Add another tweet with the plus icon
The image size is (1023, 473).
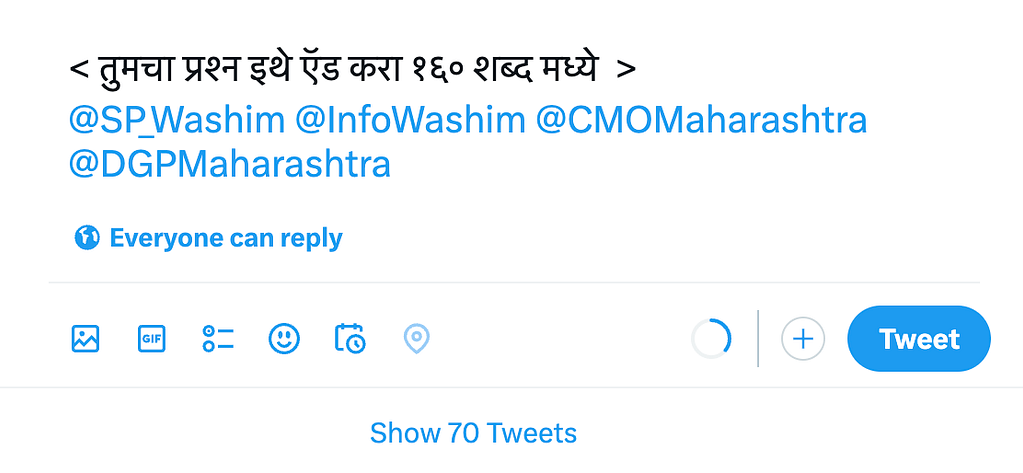click(802, 339)
